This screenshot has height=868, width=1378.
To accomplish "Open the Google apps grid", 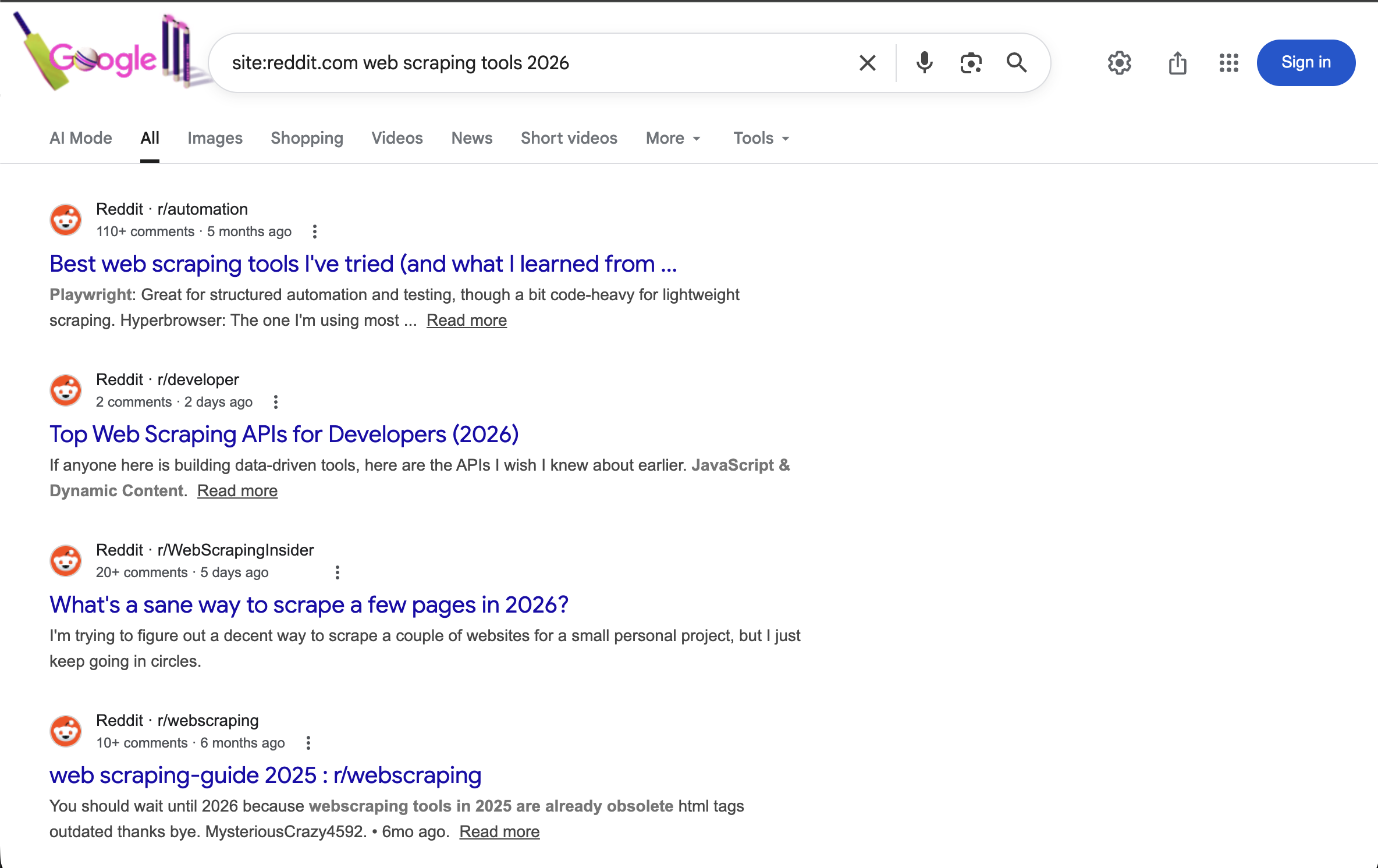I will tap(1228, 62).
